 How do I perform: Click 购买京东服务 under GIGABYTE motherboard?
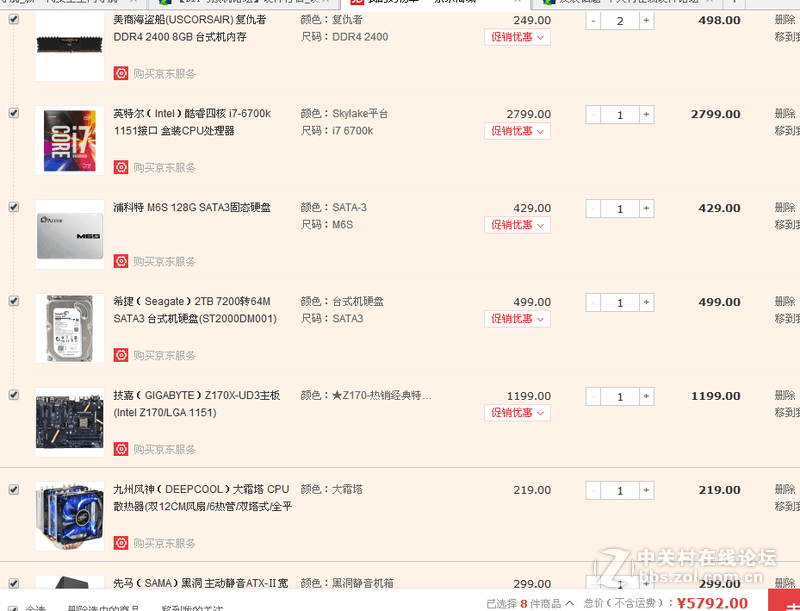pyautogui.click(x=164, y=449)
